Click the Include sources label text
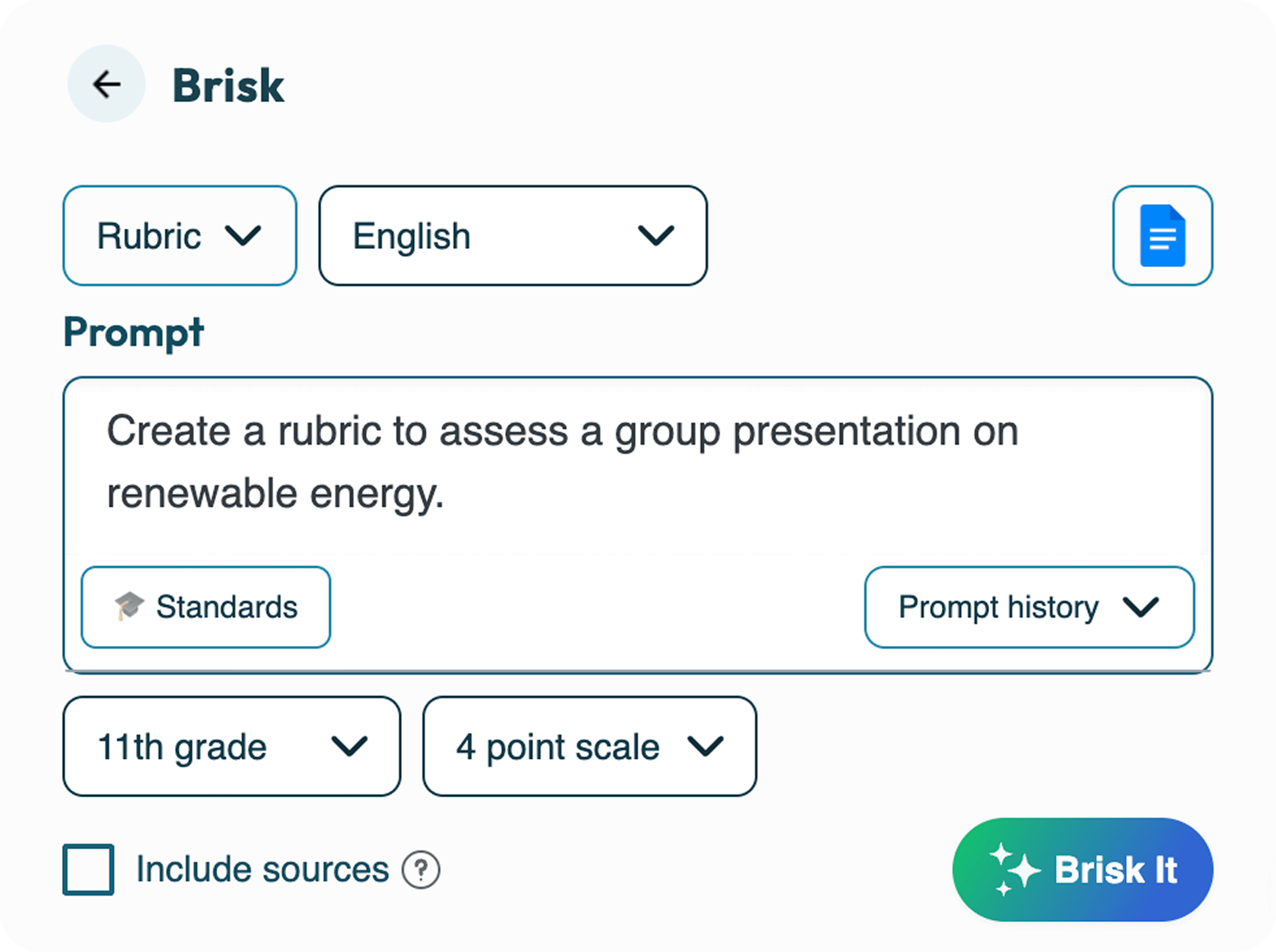 pos(263,870)
